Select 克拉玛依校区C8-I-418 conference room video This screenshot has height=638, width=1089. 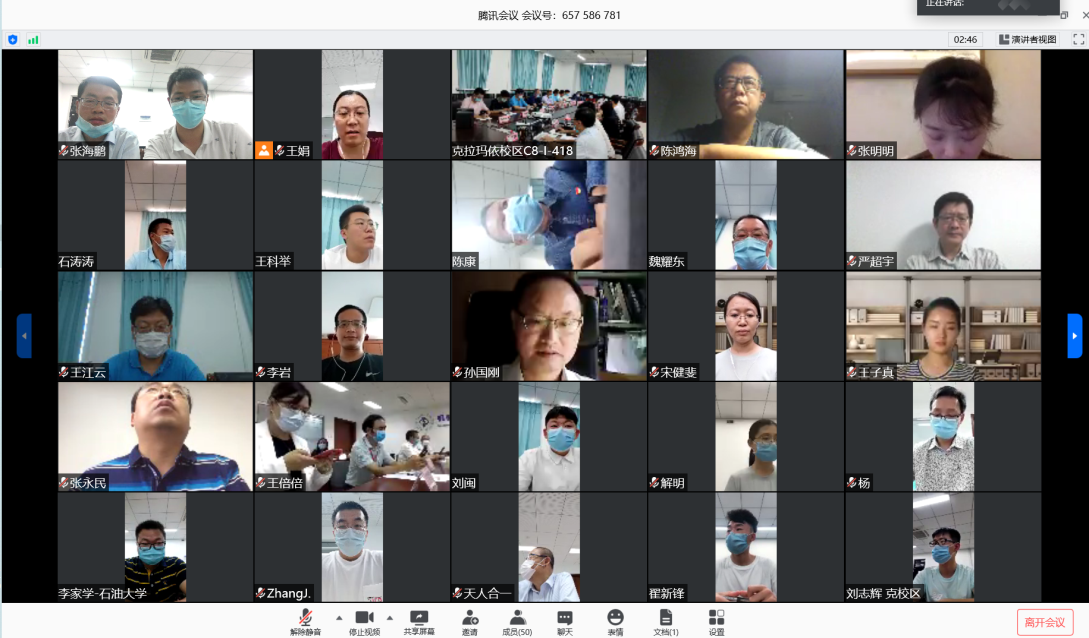(x=548, y=105)
